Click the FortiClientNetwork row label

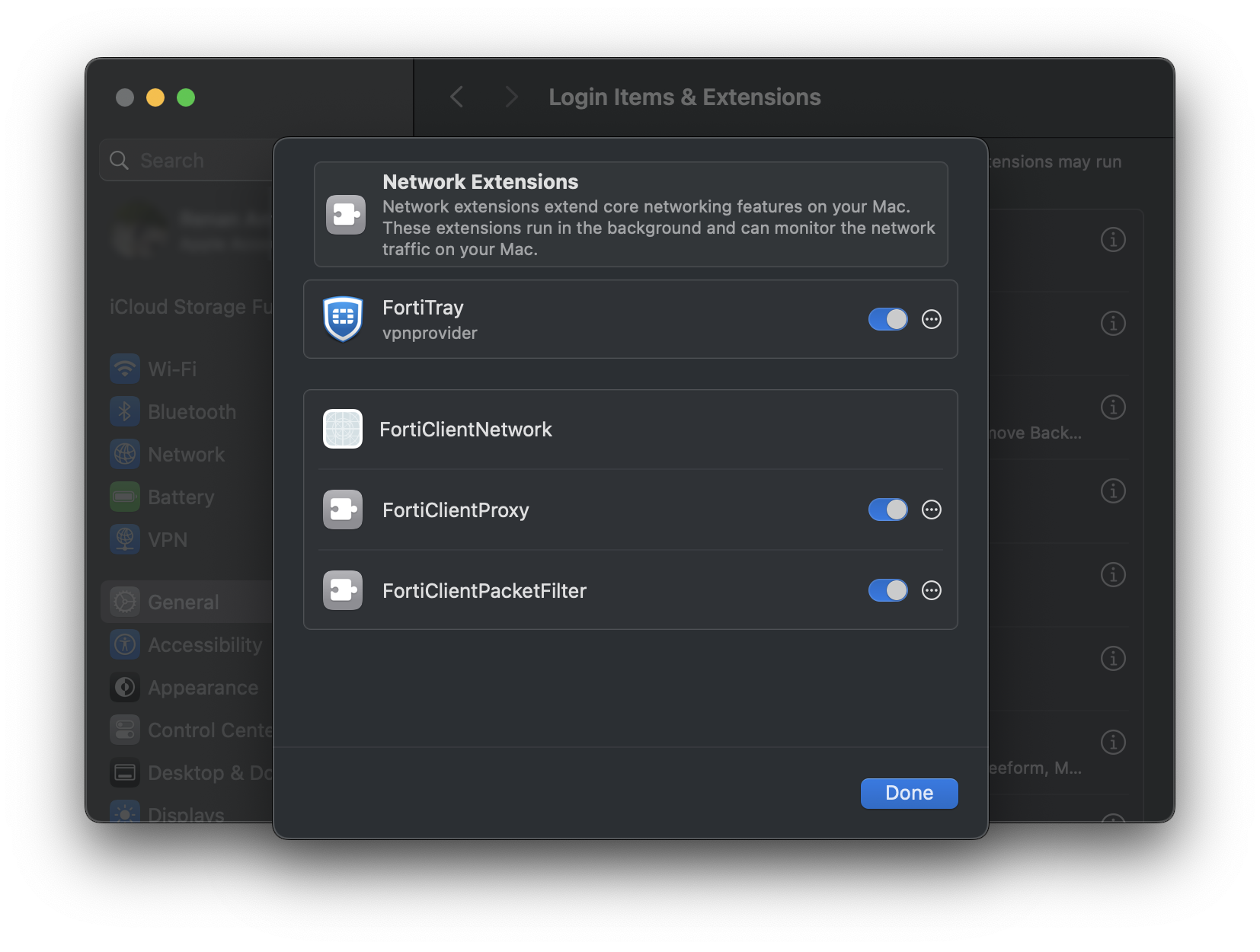pyautogui.click(x=465, y=430)
